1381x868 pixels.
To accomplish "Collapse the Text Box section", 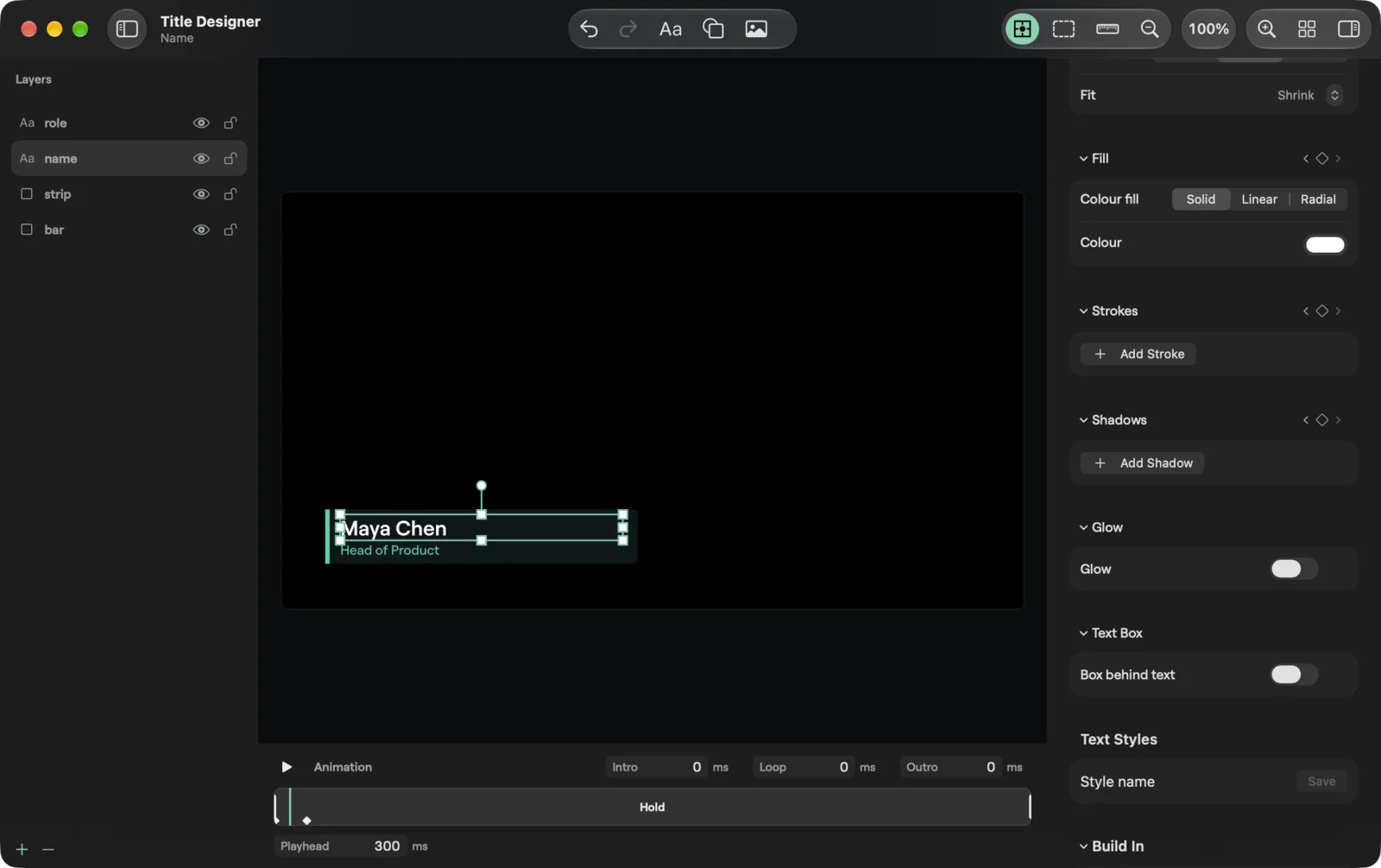I will pos(1084,633).
